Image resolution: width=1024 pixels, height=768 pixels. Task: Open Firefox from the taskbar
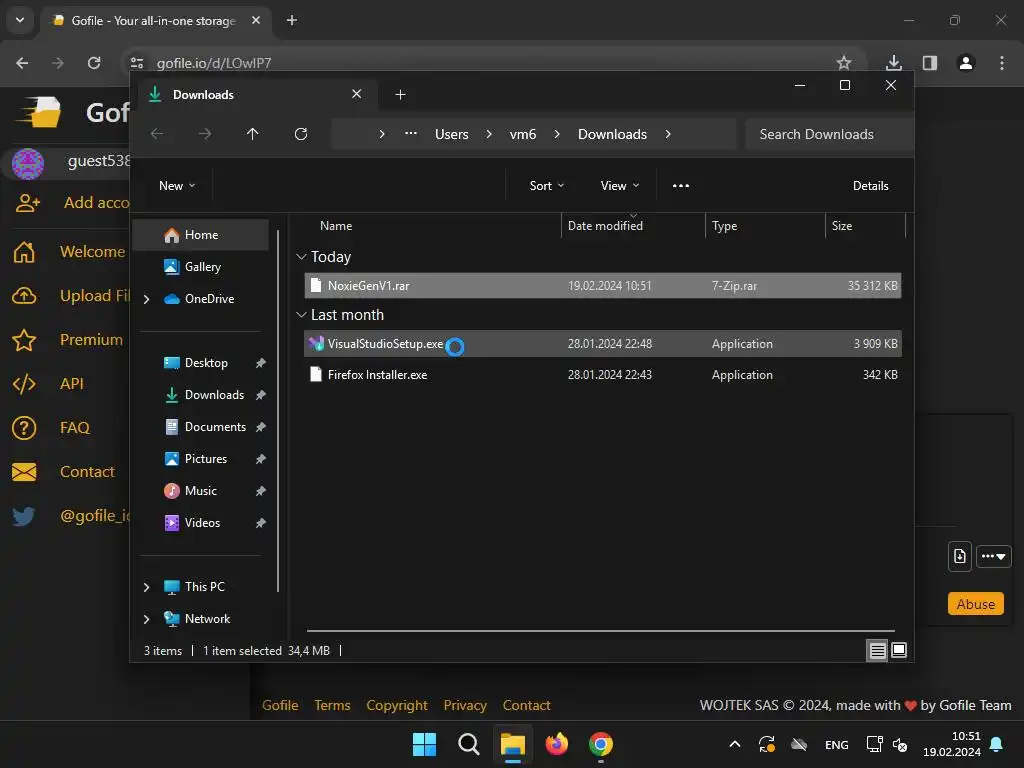pyautogui.click(x=556, y=744)
